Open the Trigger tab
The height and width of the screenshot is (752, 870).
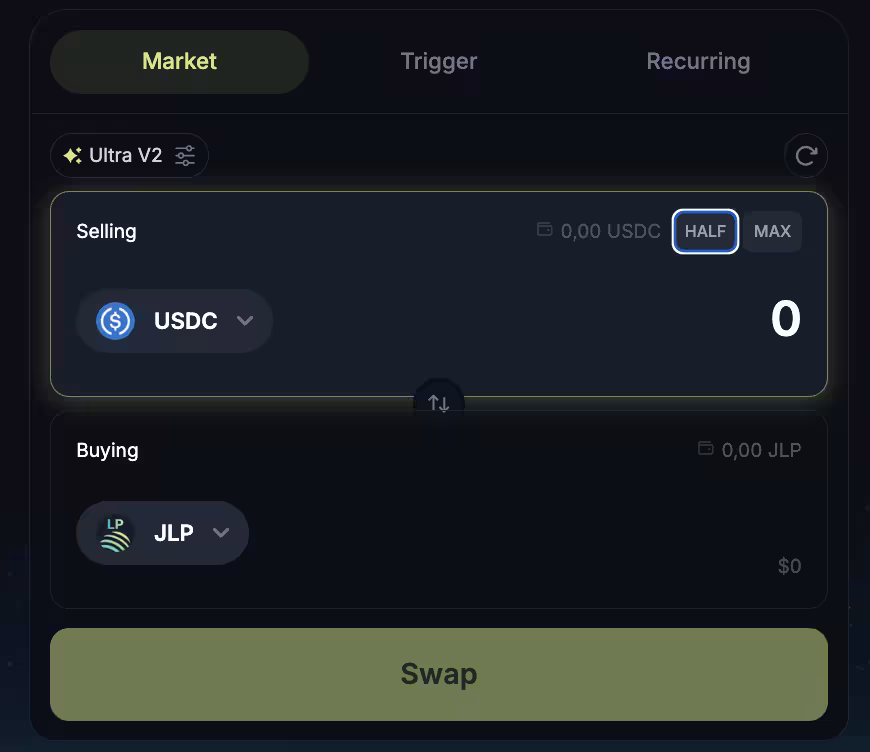tap(438, 62)
